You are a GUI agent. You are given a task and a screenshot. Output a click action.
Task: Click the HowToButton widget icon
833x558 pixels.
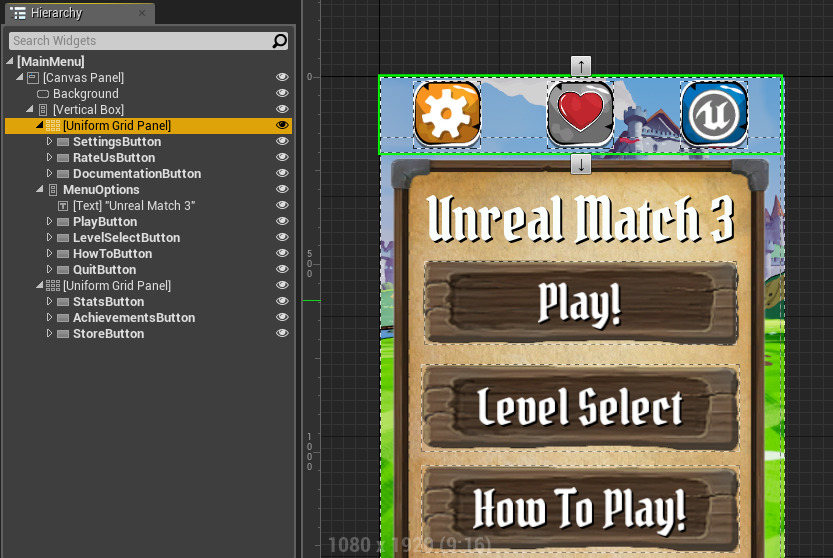[x=63, y=253]
